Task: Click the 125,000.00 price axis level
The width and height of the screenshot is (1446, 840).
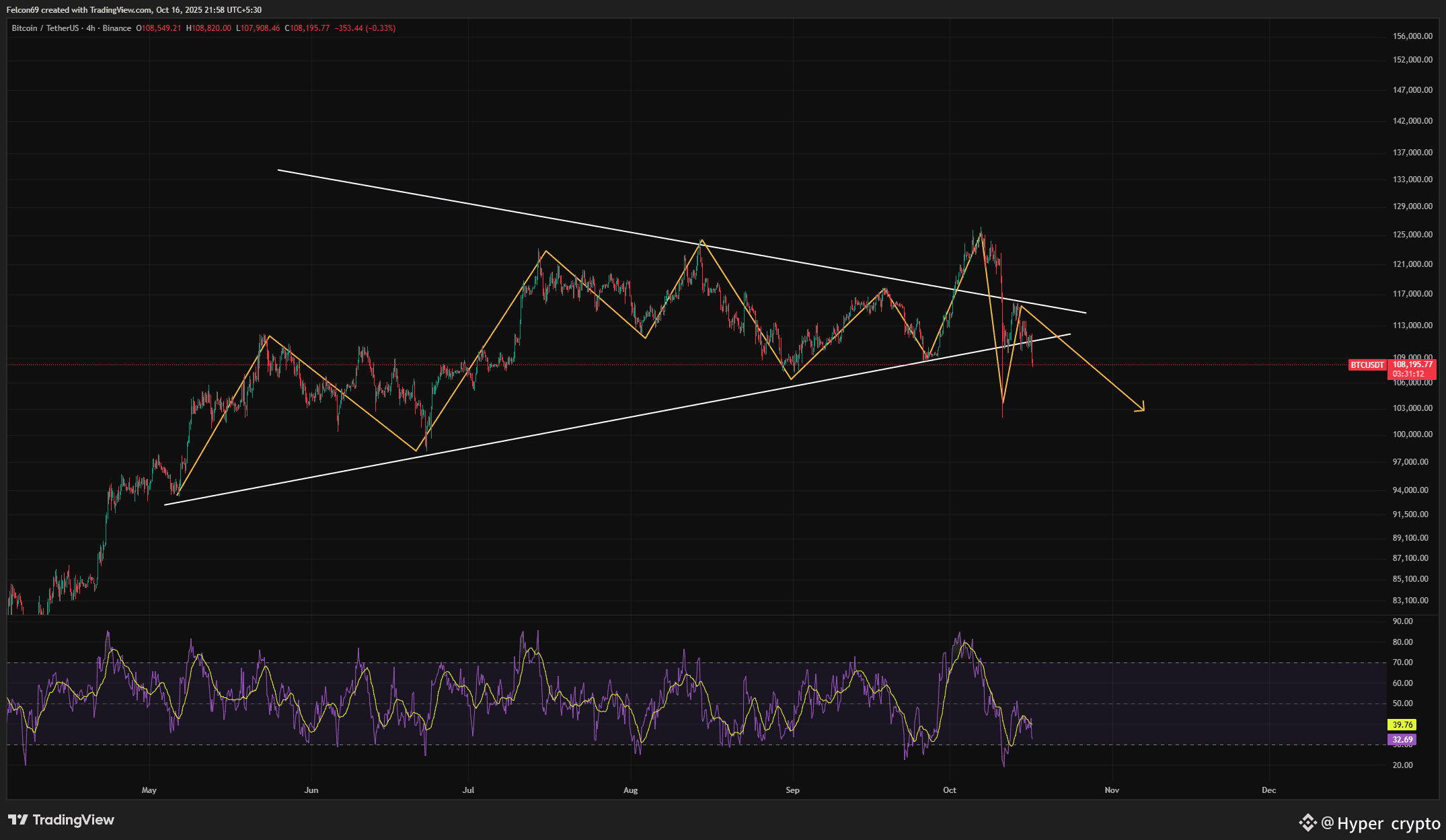Action: (1412, 235)
